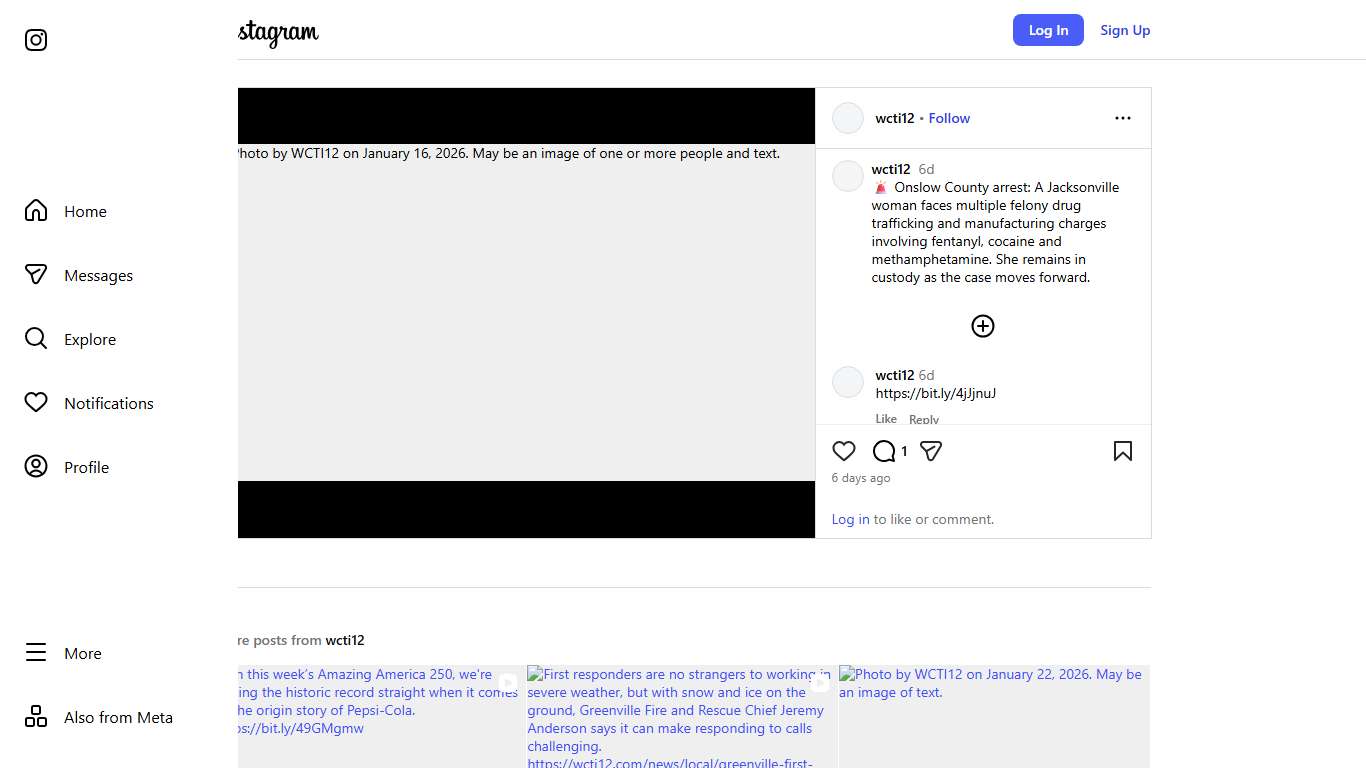Open post options three-dot menu
1366x768 pixels.
pyautogui.click(x=1122, y=118)
